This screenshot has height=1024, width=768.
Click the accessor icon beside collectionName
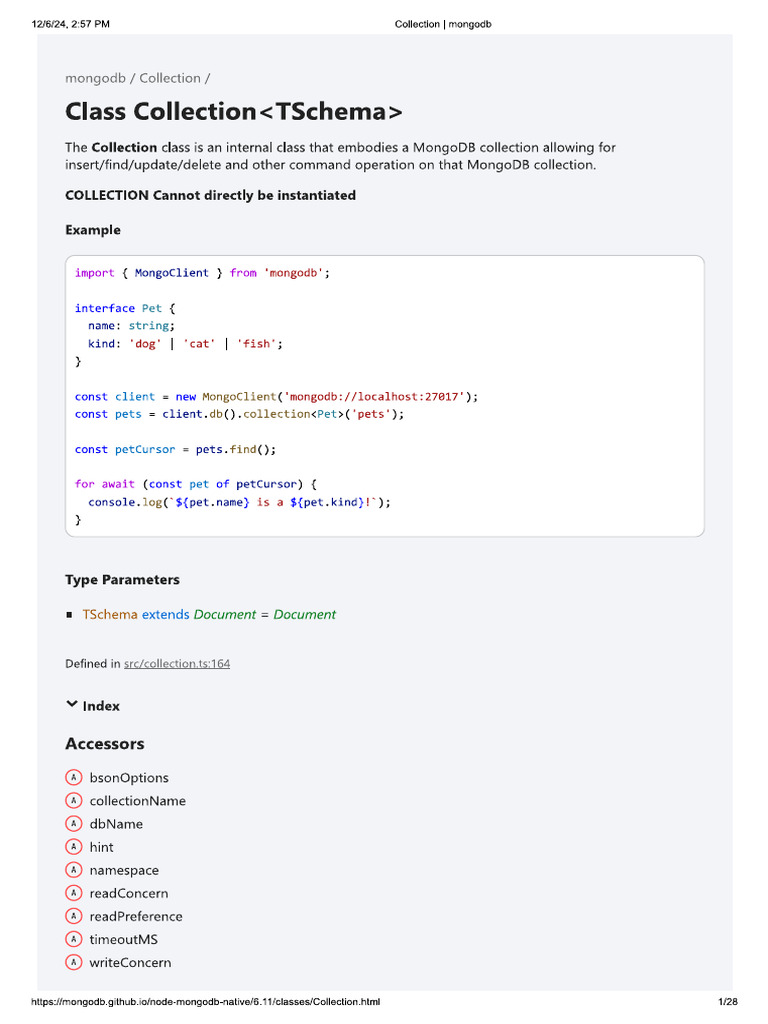[73, 800]
